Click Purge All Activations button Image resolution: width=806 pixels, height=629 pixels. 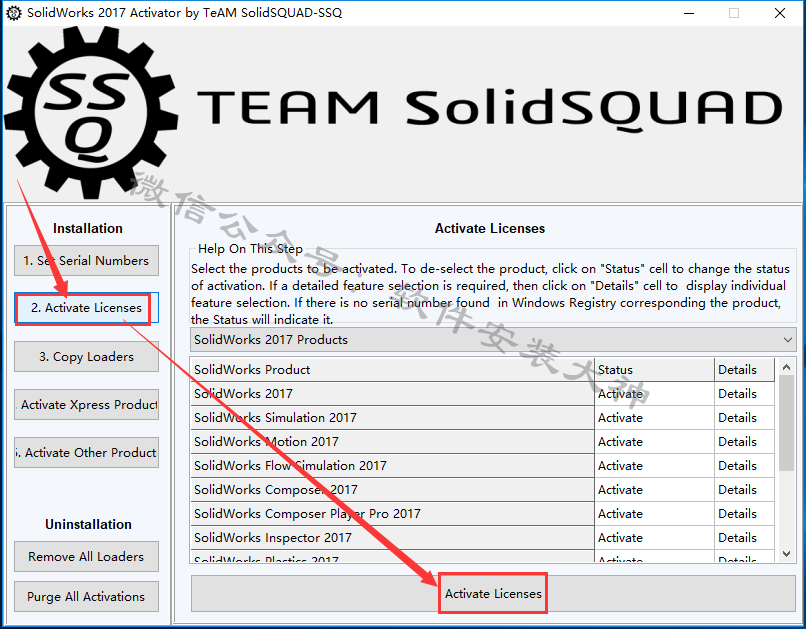86,597
